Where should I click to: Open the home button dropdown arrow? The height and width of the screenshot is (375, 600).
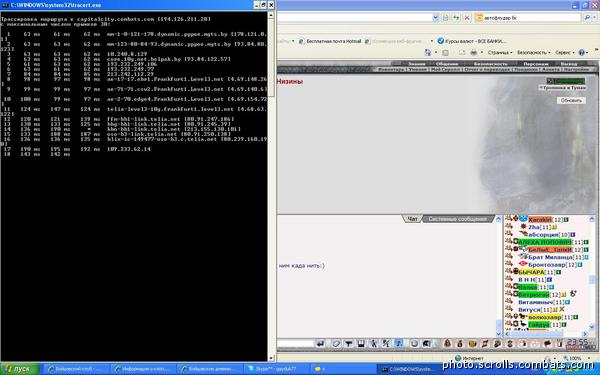coord(435,53)
